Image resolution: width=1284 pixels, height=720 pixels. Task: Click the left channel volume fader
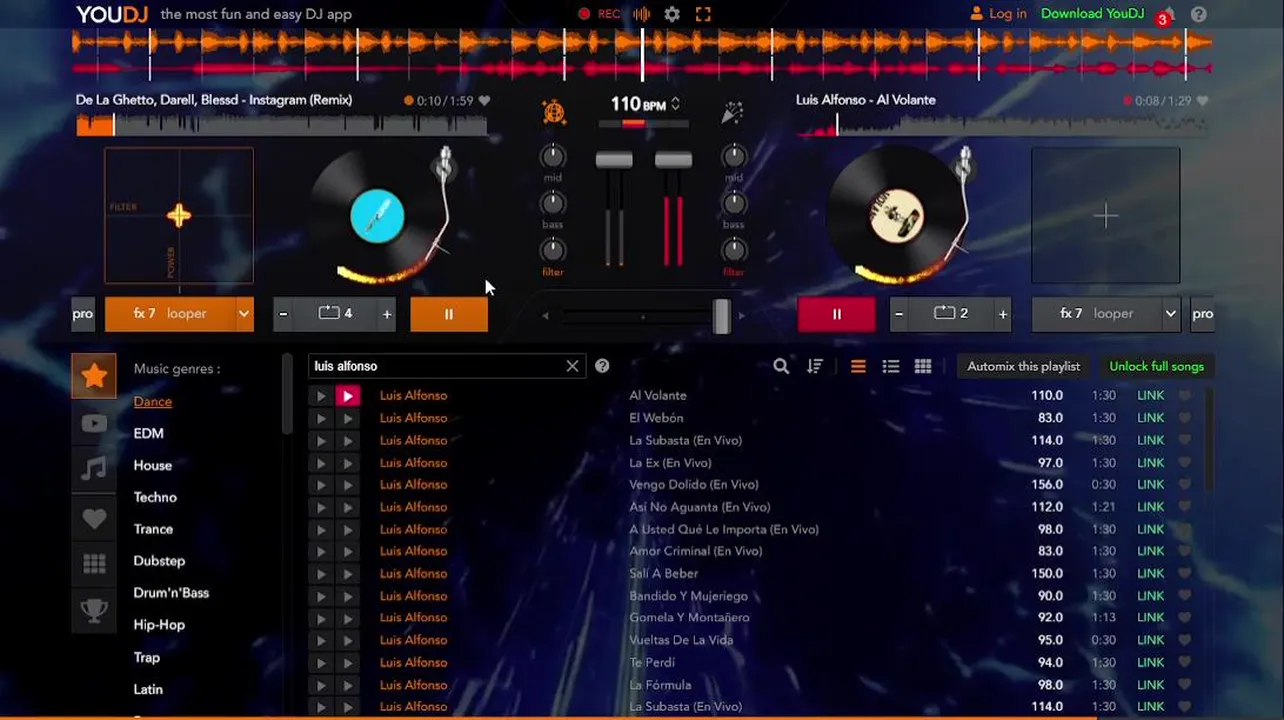(614, 160)
